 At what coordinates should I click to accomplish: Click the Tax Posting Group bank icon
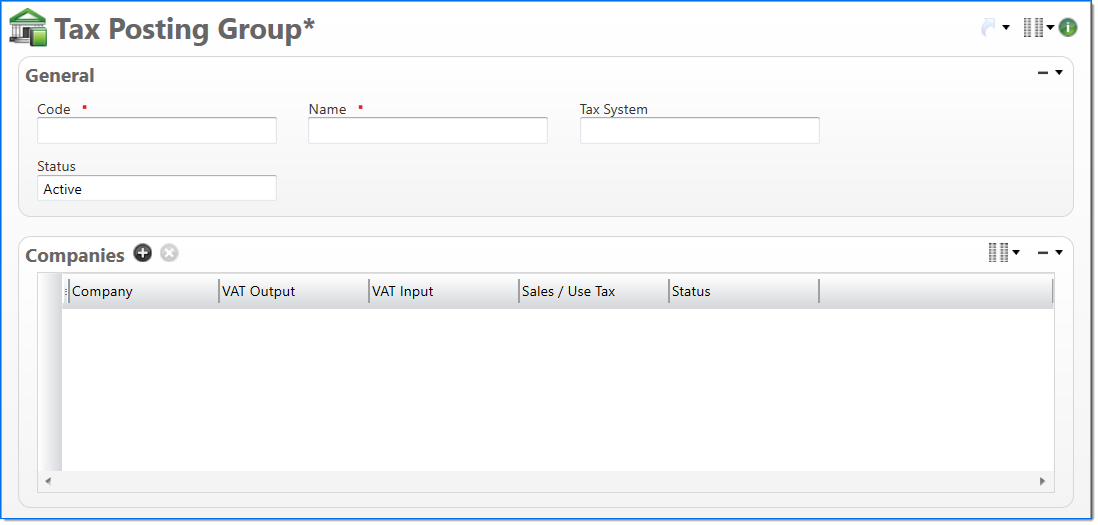[28, 27]
